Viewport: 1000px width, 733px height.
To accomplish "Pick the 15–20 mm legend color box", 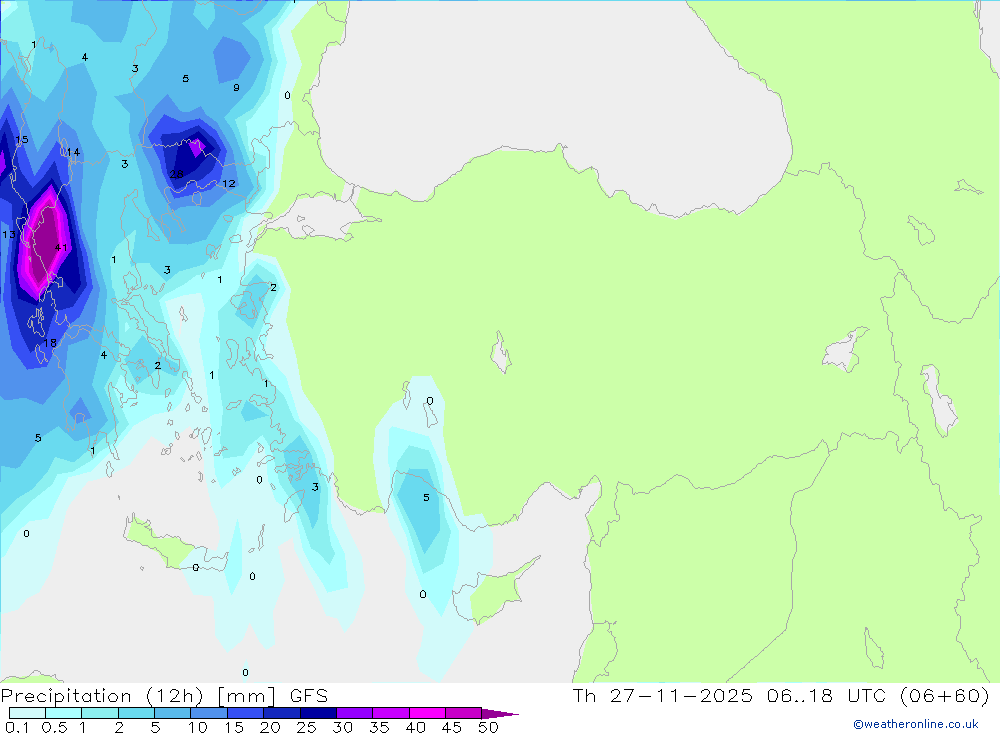I will [x=246, y=713].
